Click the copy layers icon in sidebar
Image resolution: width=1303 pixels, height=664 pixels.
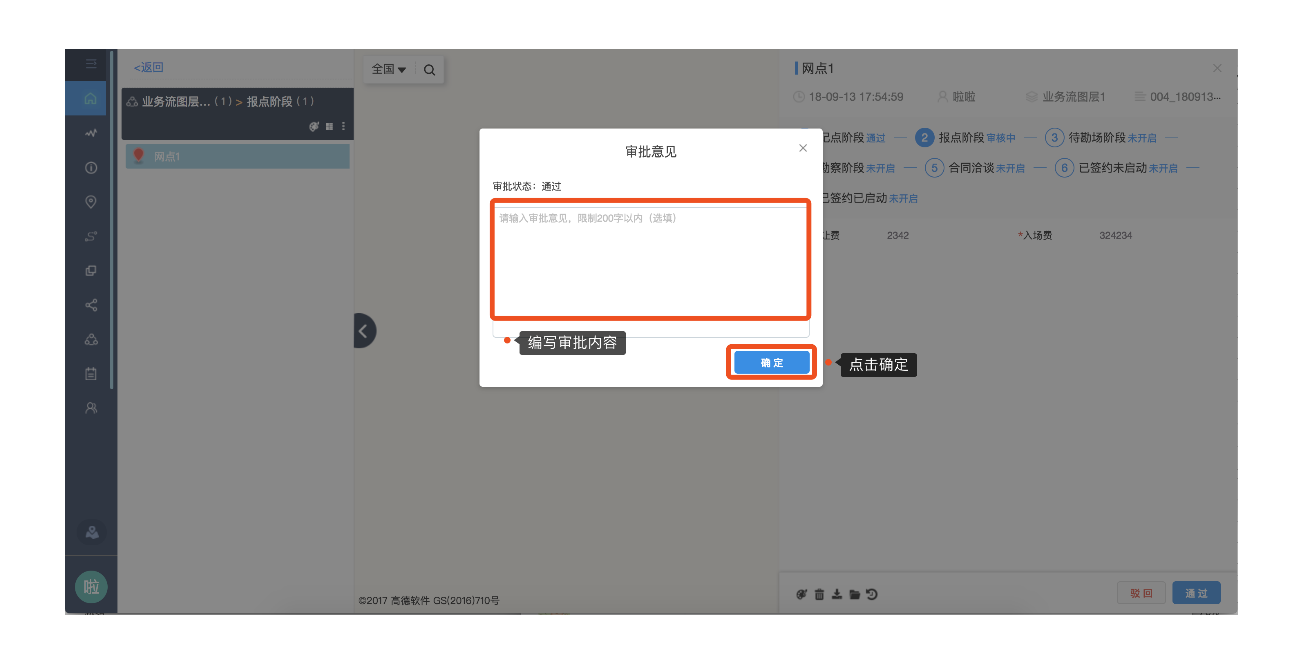[x=91, y=270]
